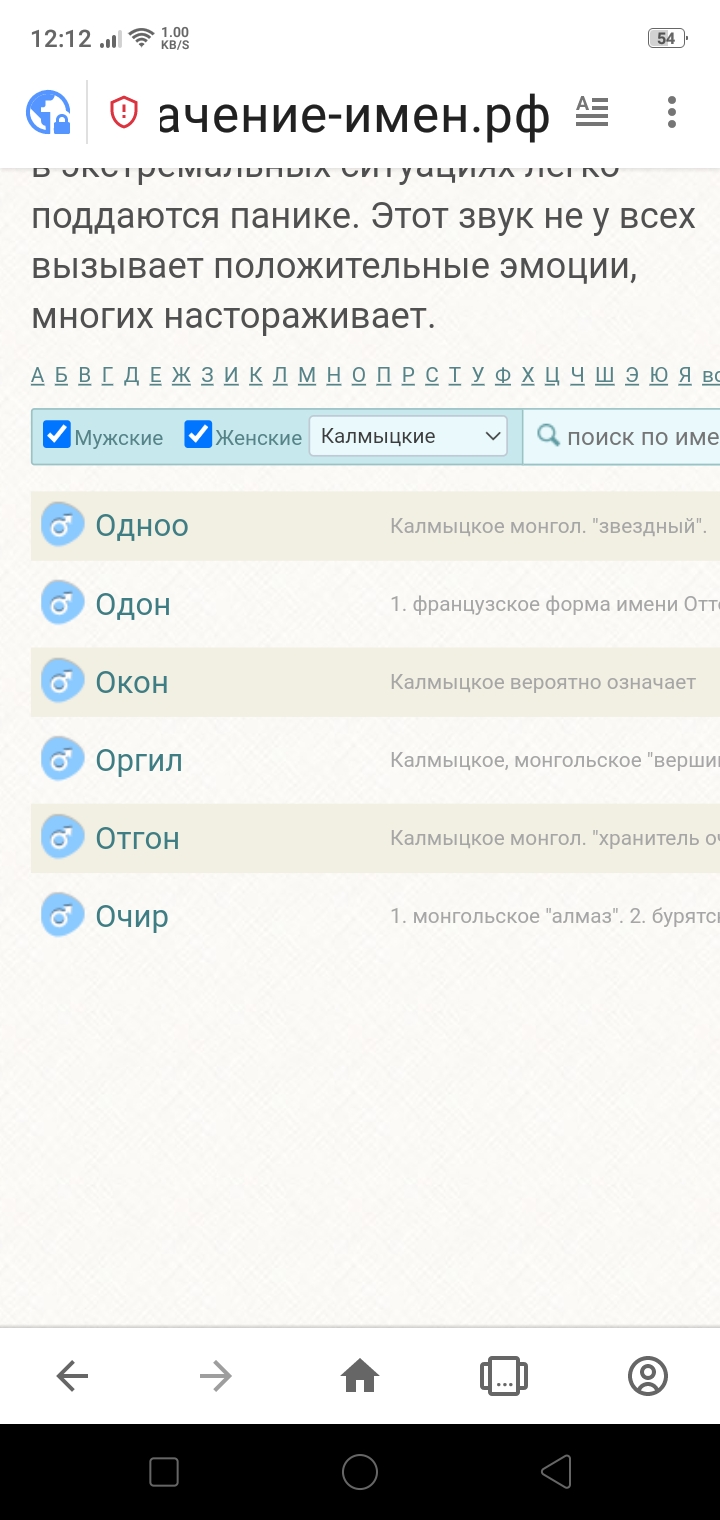The image size is (720, 1520).
Task: Open the browser profile account icon
Action: click(648, 1377)
